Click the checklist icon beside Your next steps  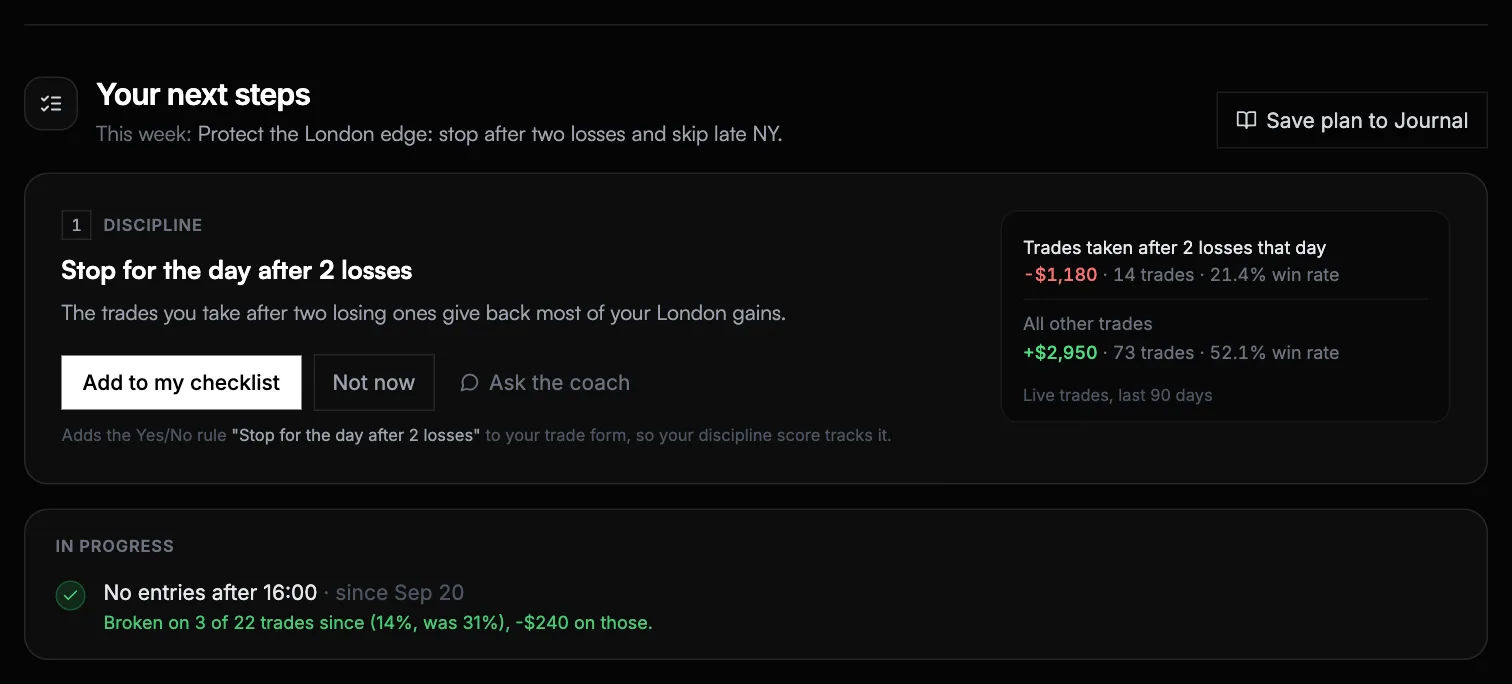(x=51, y=103)
